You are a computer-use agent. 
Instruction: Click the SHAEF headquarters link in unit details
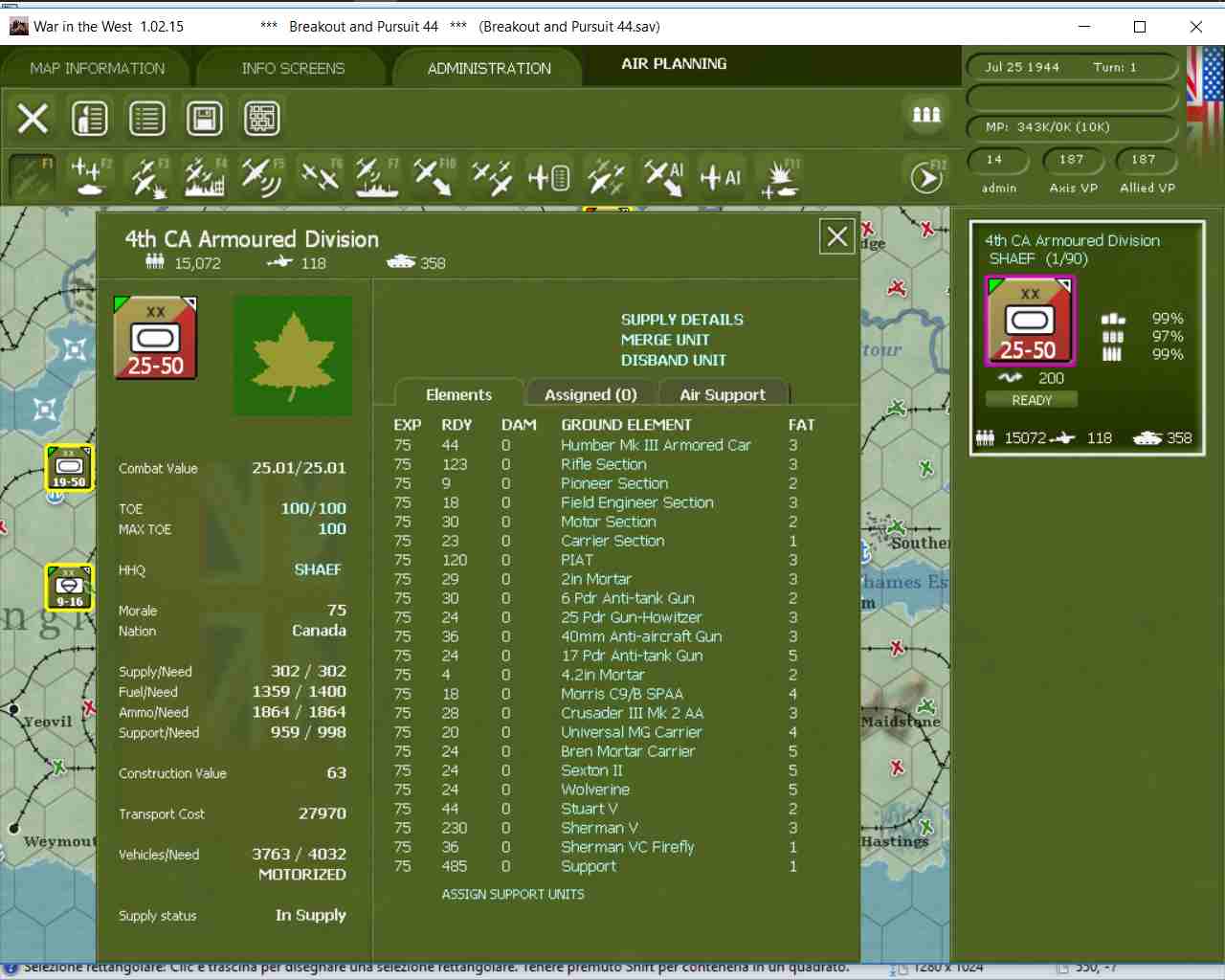318,569
